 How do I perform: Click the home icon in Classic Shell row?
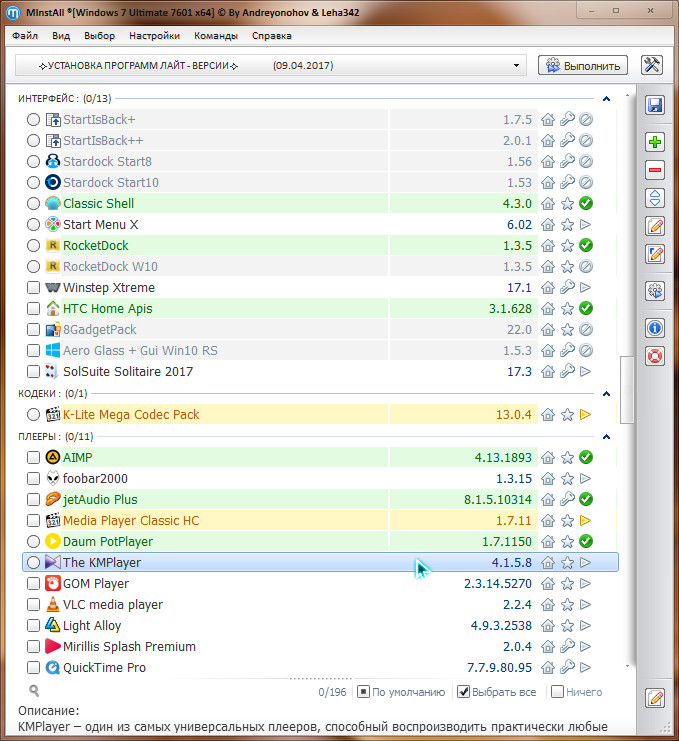click(548, 204)
